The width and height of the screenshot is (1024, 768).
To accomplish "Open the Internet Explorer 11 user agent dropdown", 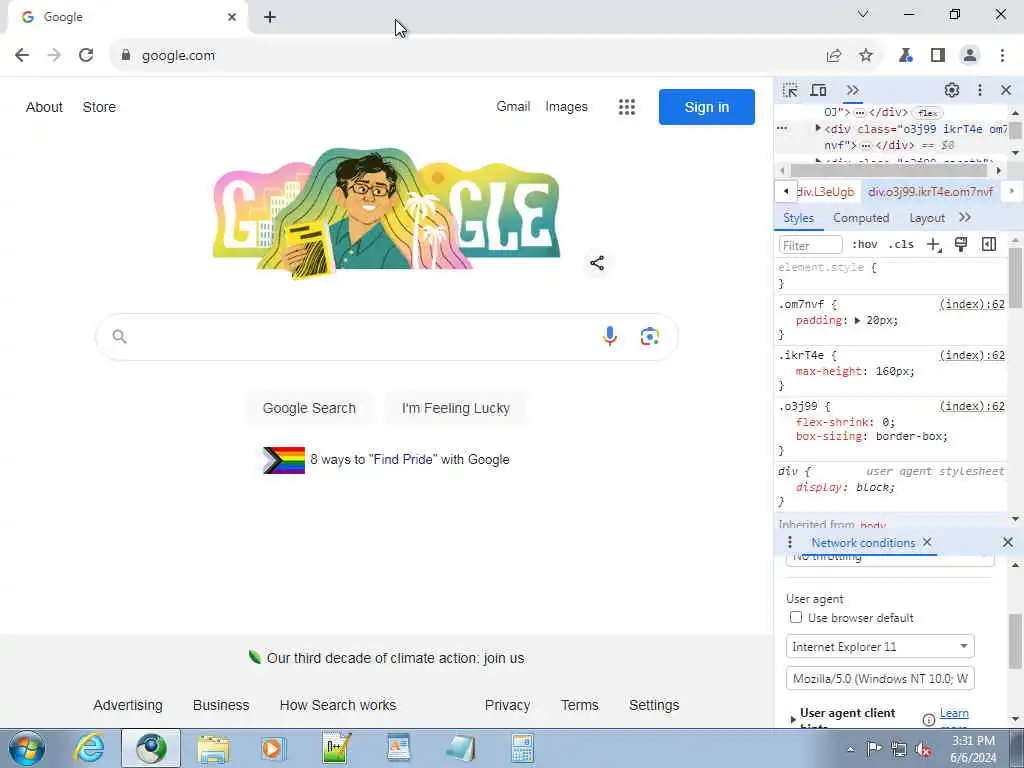I will 880,647.
